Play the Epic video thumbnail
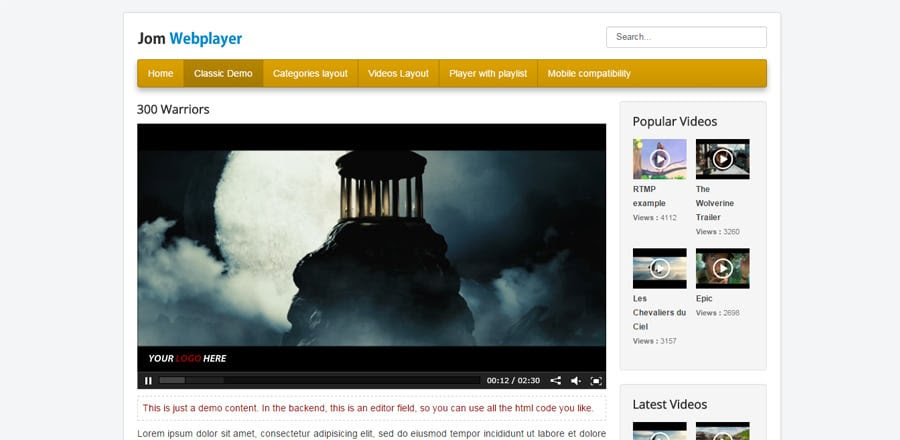Screen dimensions: 900x440 point(723,268)
